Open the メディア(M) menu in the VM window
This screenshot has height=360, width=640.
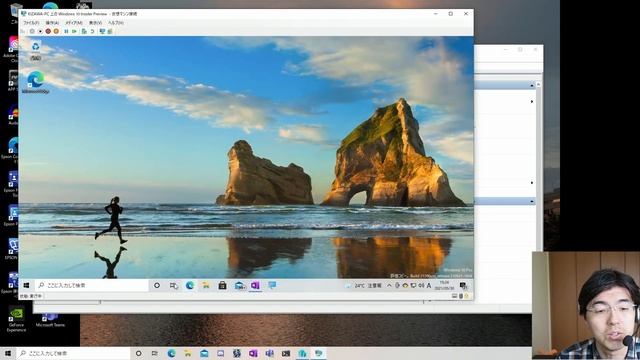click(x=74, y=23)
